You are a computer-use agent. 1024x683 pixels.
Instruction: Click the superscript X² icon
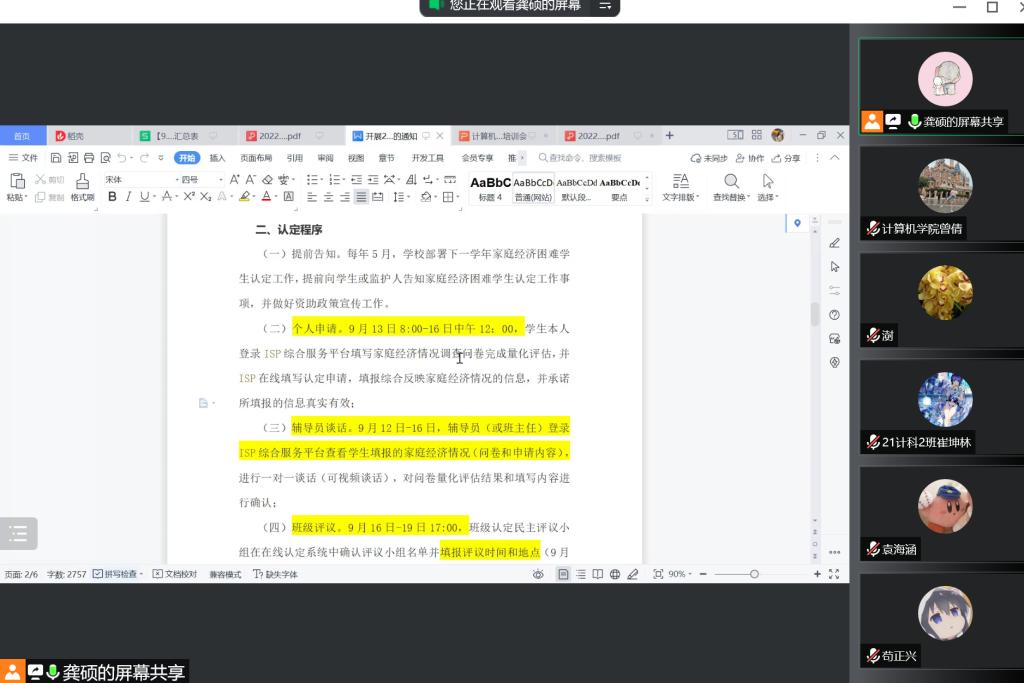pos(189,197)
